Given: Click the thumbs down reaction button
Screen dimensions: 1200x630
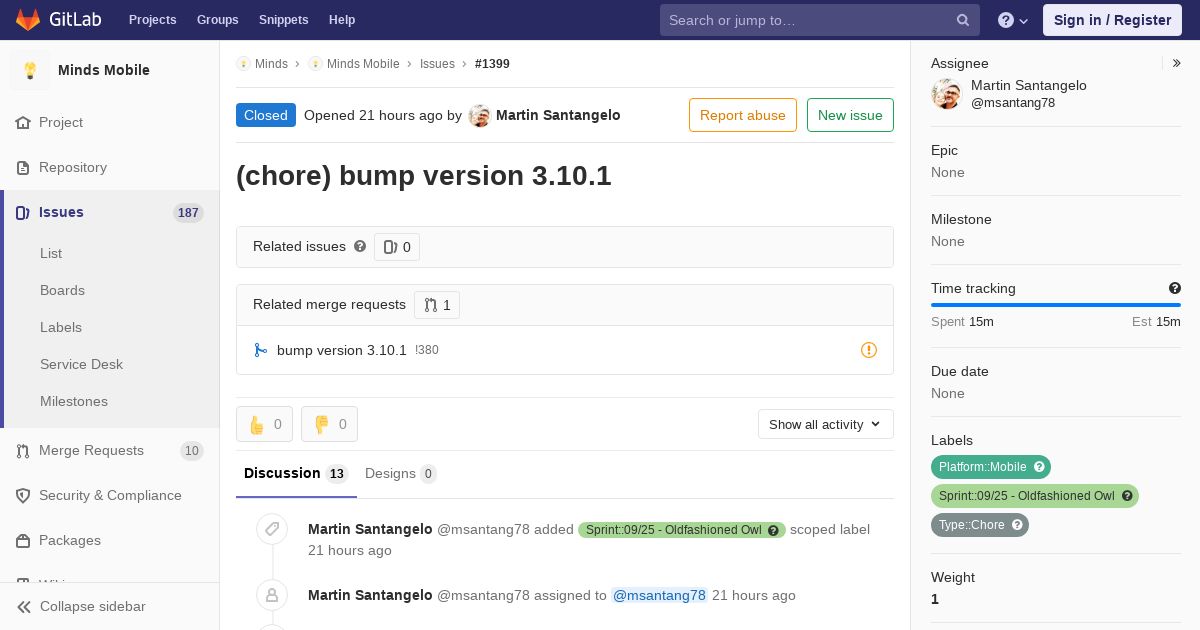Looking at the screenshot, I should coord(329,424).
